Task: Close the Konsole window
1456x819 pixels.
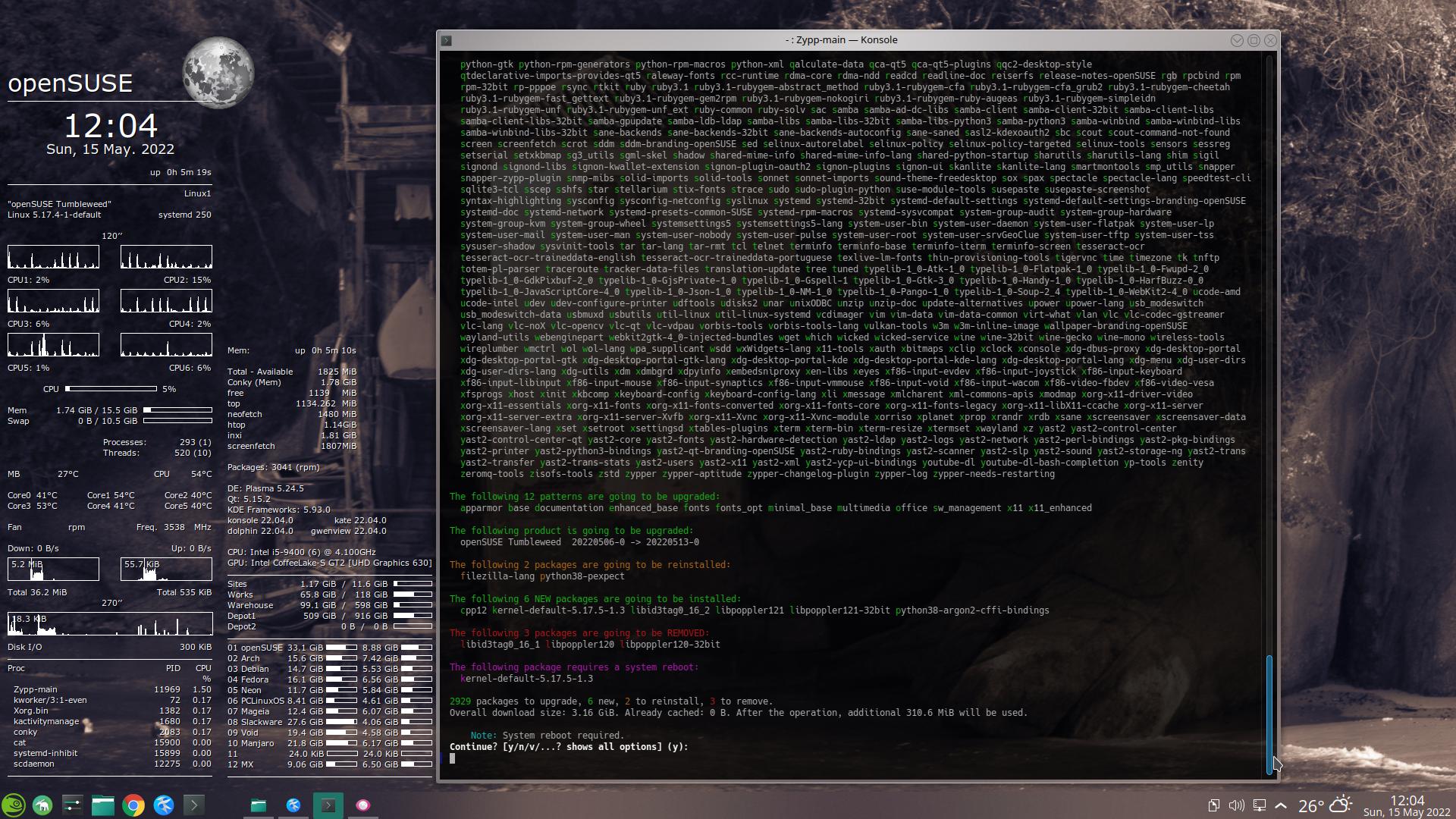Action: click(x=1270, y=40)
